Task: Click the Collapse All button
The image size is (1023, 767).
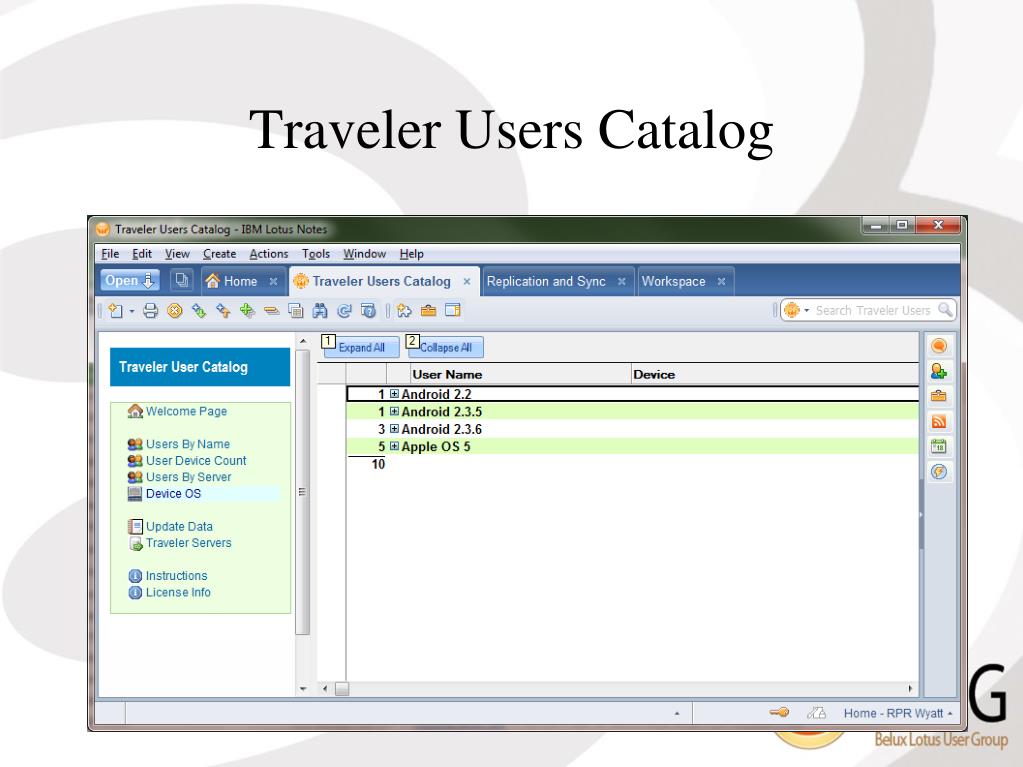Action: (x=446, y=348)
